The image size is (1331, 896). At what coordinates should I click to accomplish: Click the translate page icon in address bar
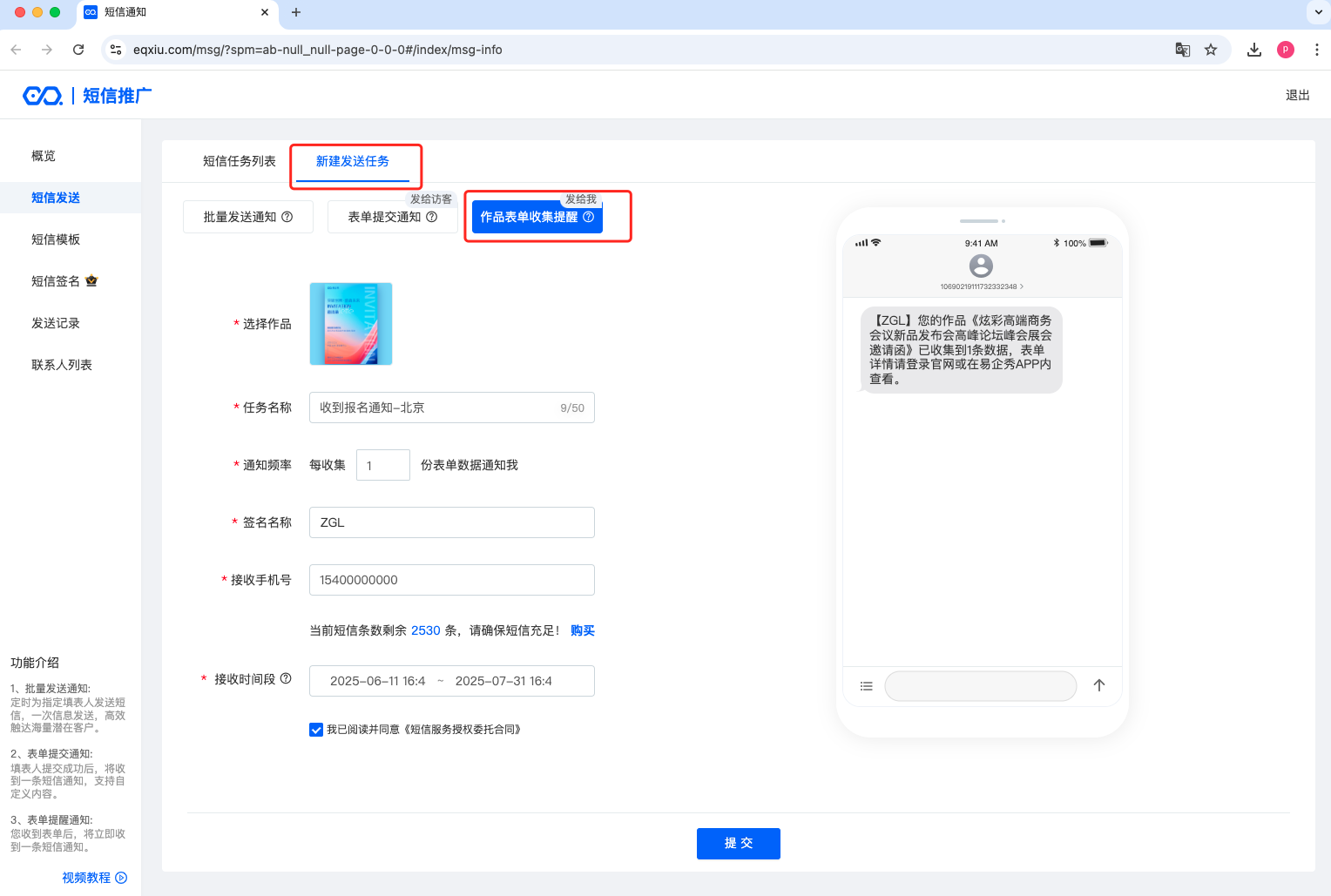(x=1182, y=50)
